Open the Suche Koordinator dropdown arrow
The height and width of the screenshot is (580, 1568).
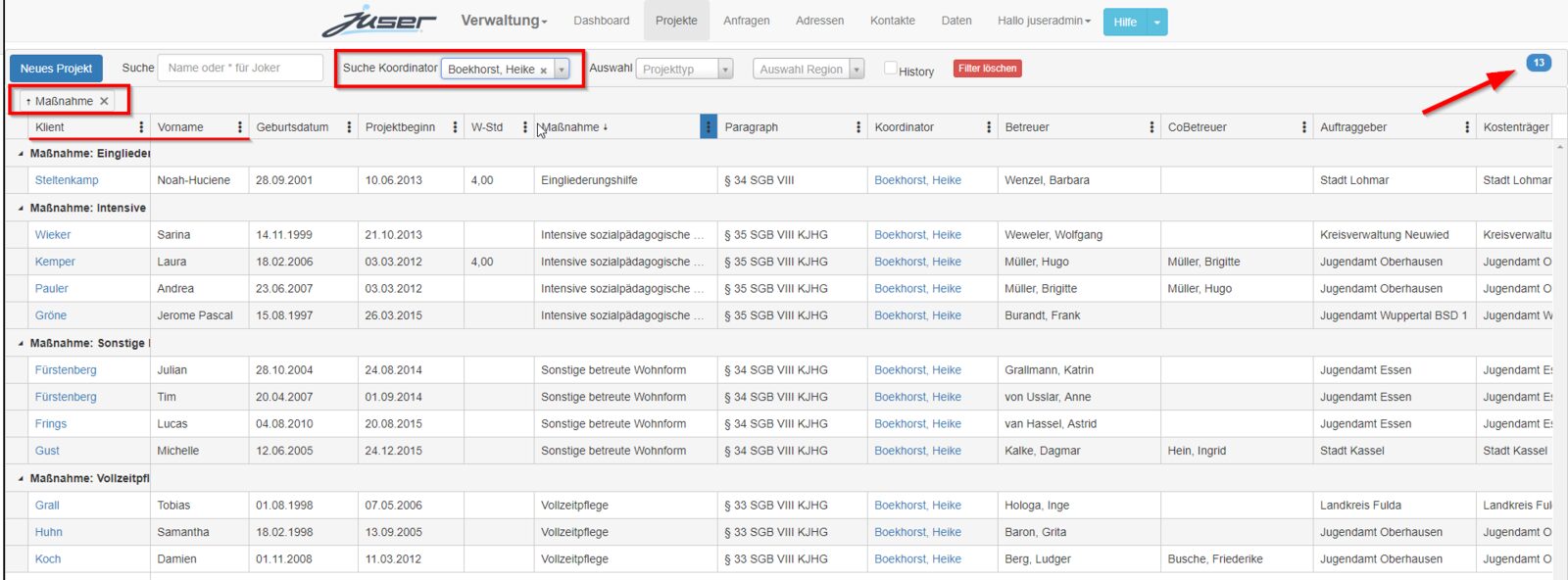(x=562, y=70)
